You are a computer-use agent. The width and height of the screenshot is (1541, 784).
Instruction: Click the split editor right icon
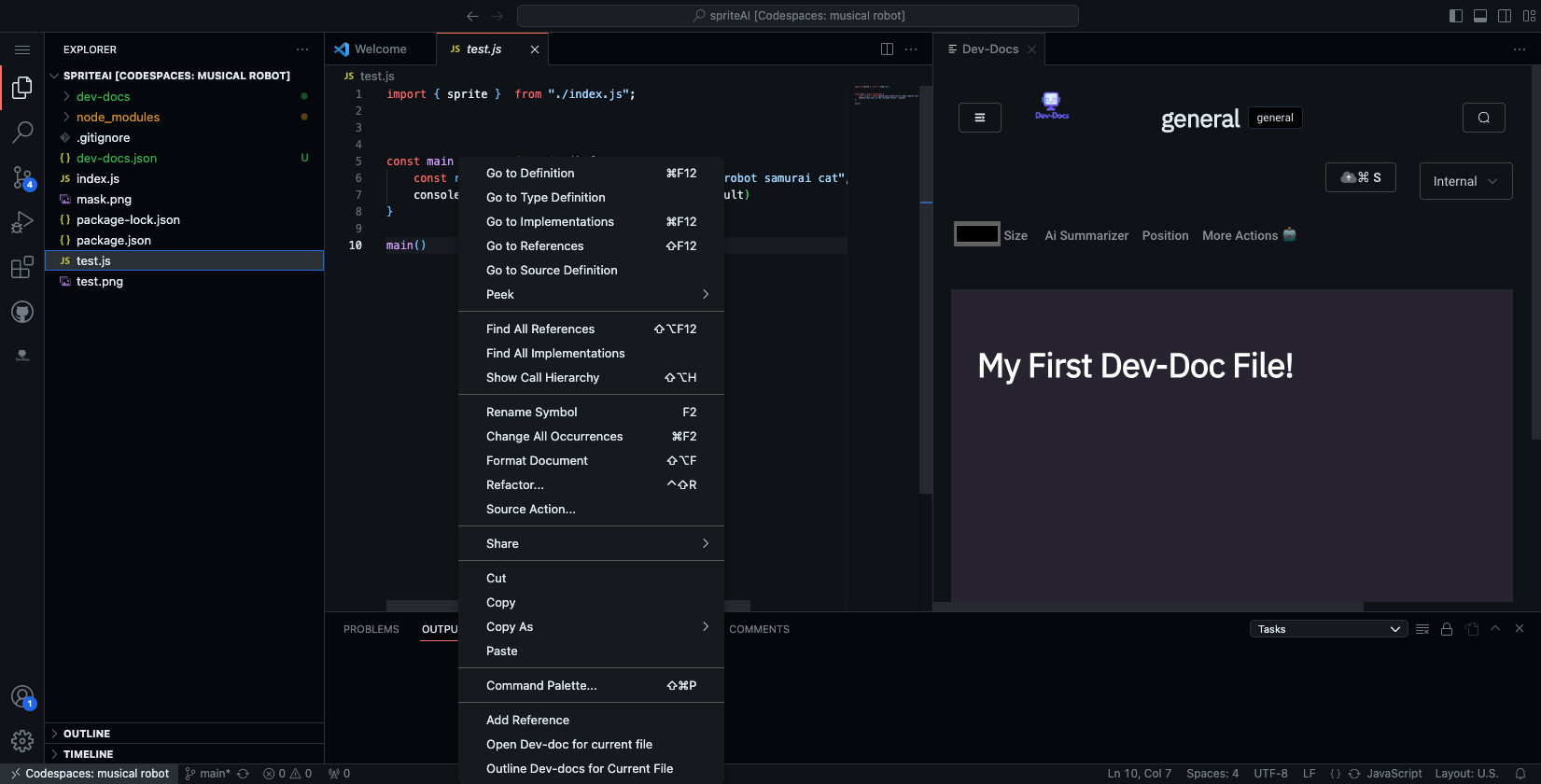(x=887, y=49)
